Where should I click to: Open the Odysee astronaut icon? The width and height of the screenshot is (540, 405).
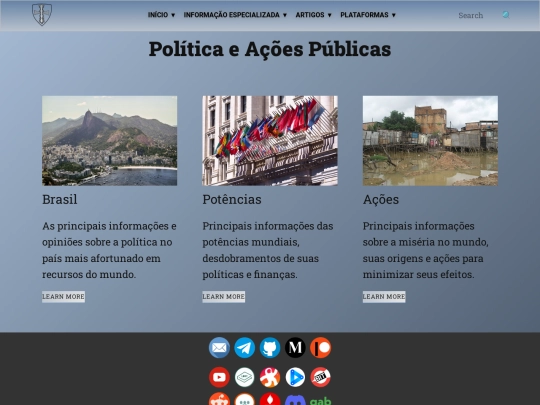(x=270, y=377)
